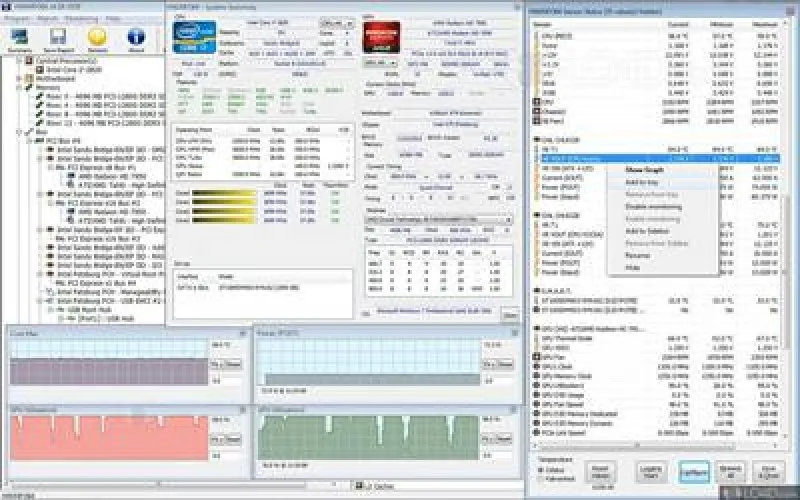Click the CPU fan sensor icon
This screenshot has height=500, width=800.
click(x=536, y=102)
